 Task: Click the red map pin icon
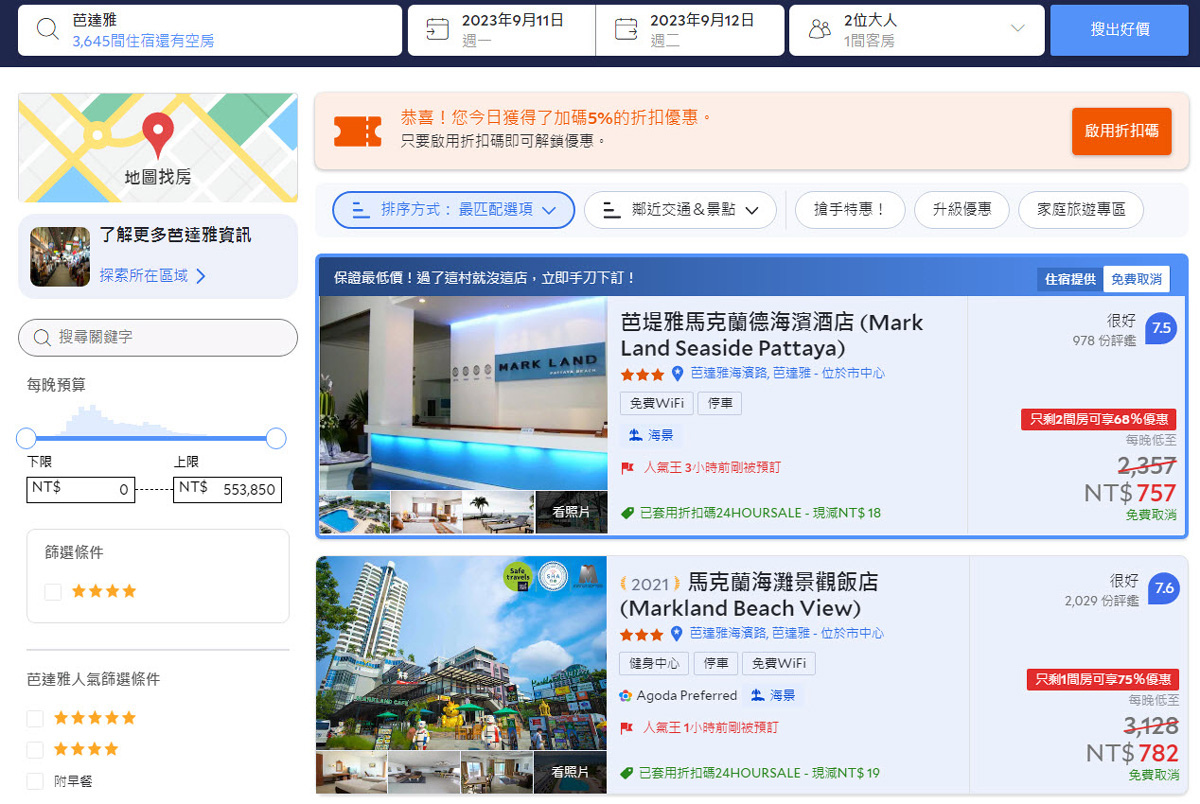click(158, 136)
